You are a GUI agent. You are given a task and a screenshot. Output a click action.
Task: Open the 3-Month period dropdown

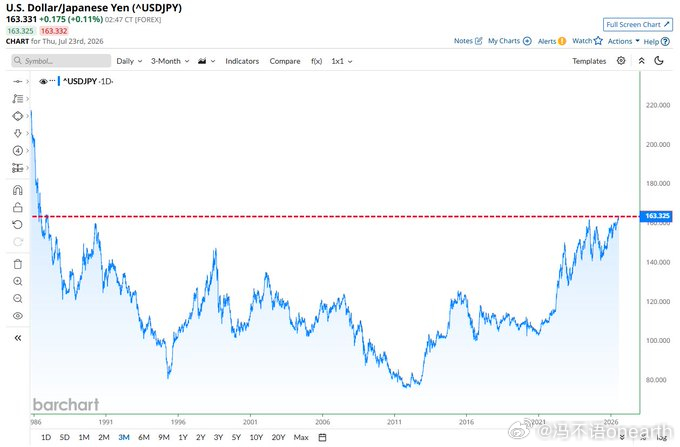point(170,61)
